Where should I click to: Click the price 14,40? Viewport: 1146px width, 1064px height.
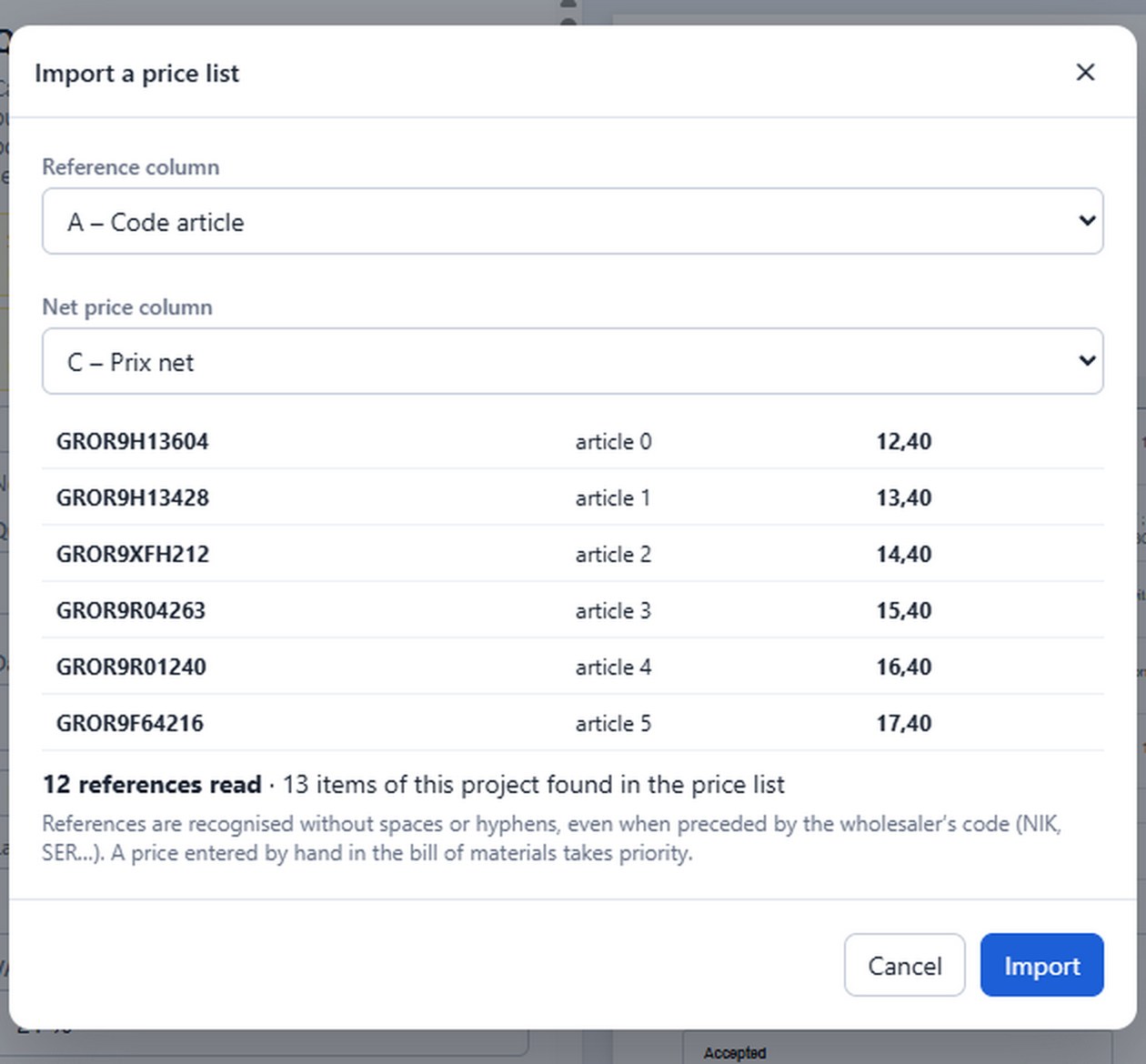(904, 555)
